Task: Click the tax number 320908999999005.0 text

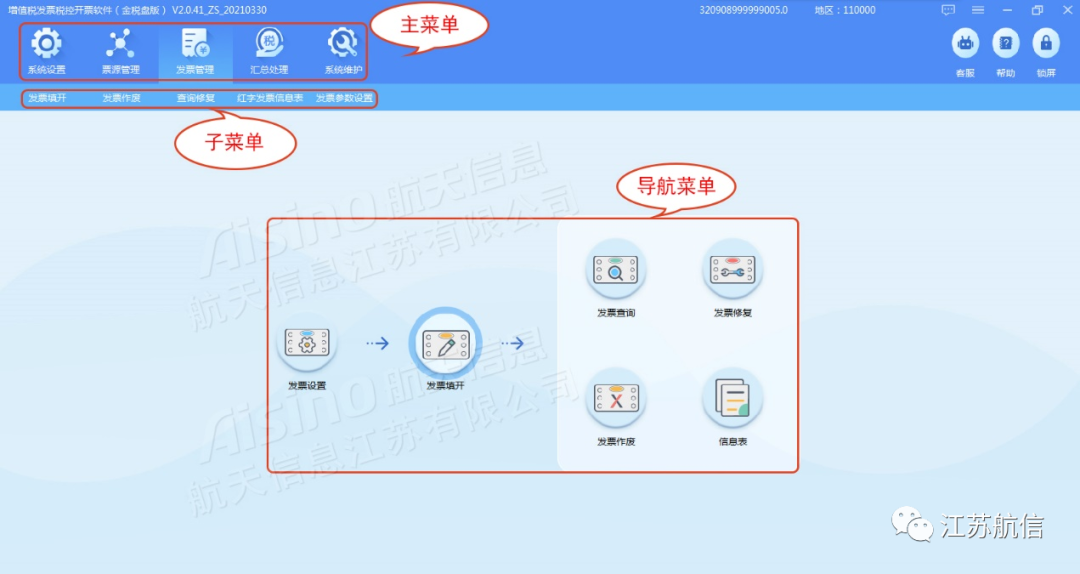Action: [x=744, y=10]
